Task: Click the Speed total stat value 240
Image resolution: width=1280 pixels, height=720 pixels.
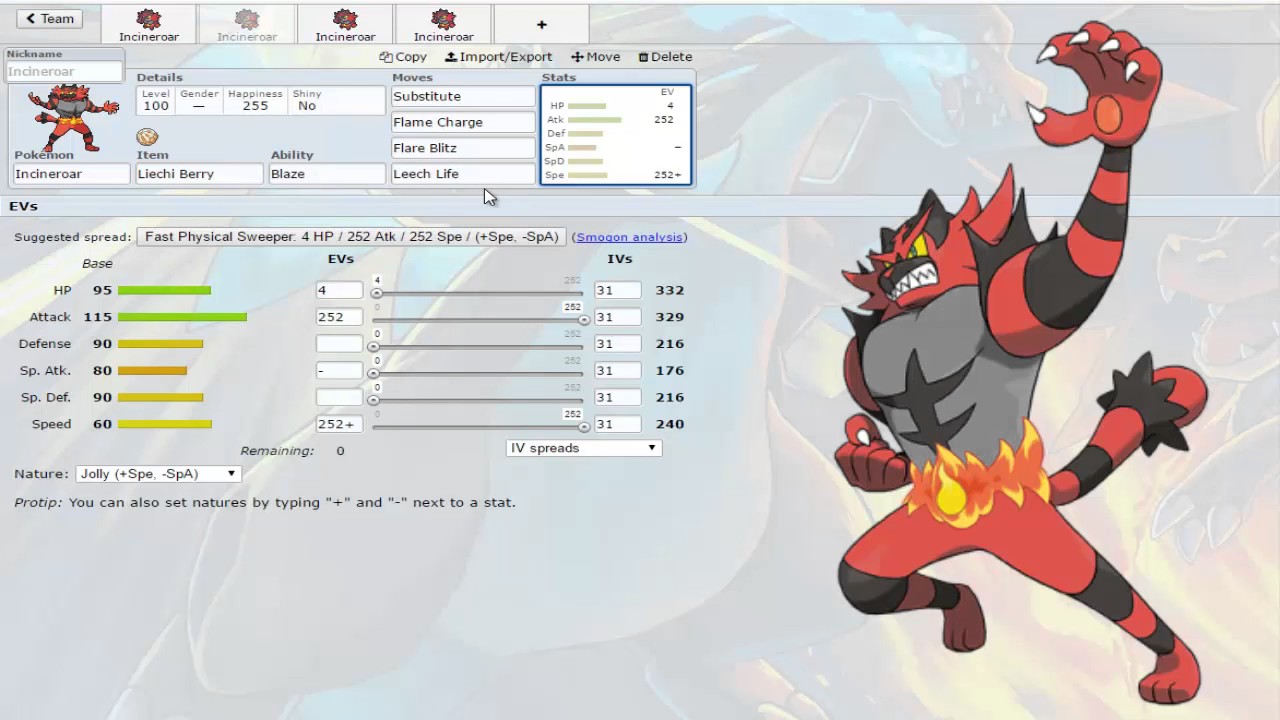Action: 670,424
